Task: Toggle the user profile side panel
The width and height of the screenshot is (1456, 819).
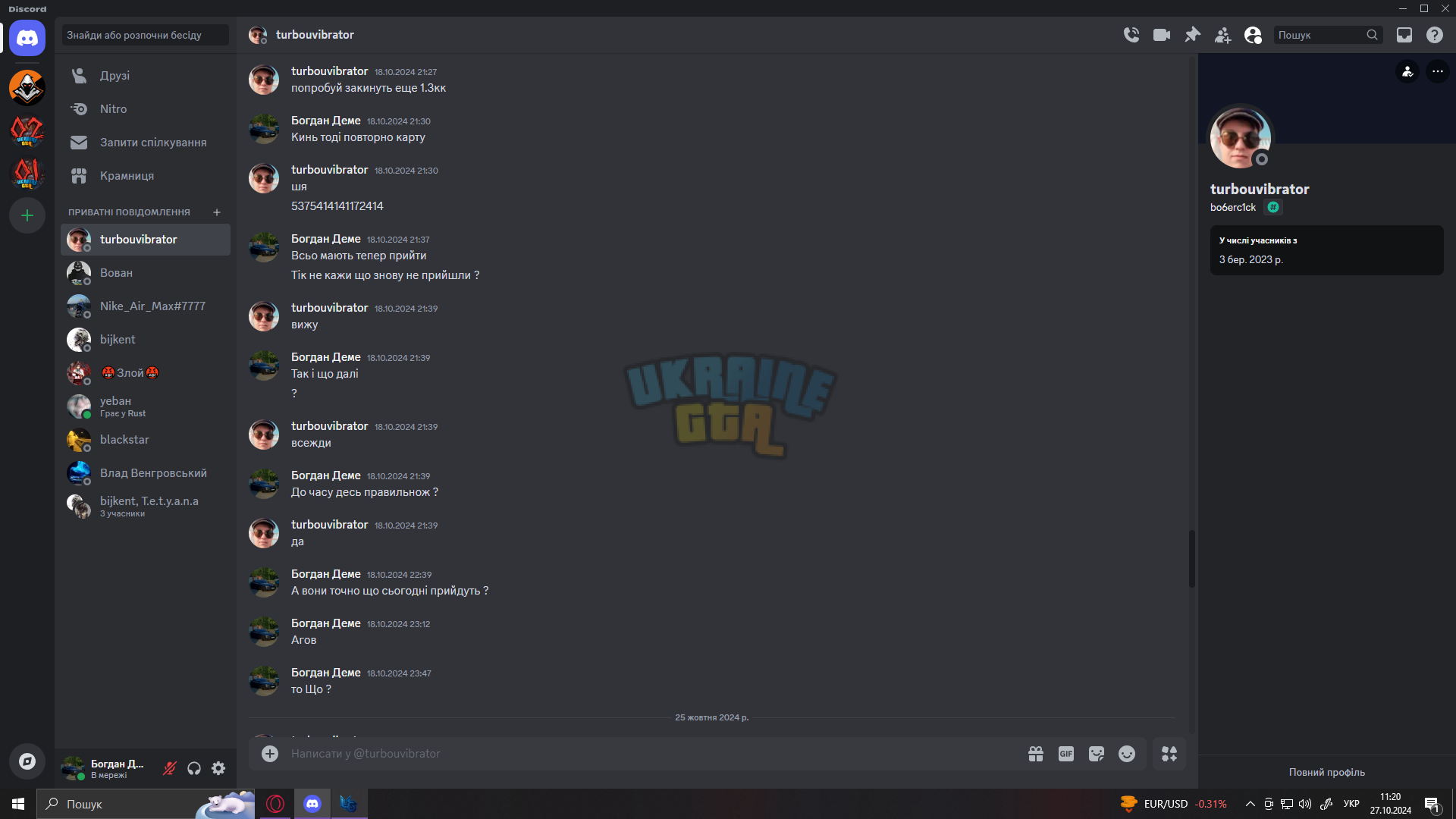Action: [x=1253, y=35]
